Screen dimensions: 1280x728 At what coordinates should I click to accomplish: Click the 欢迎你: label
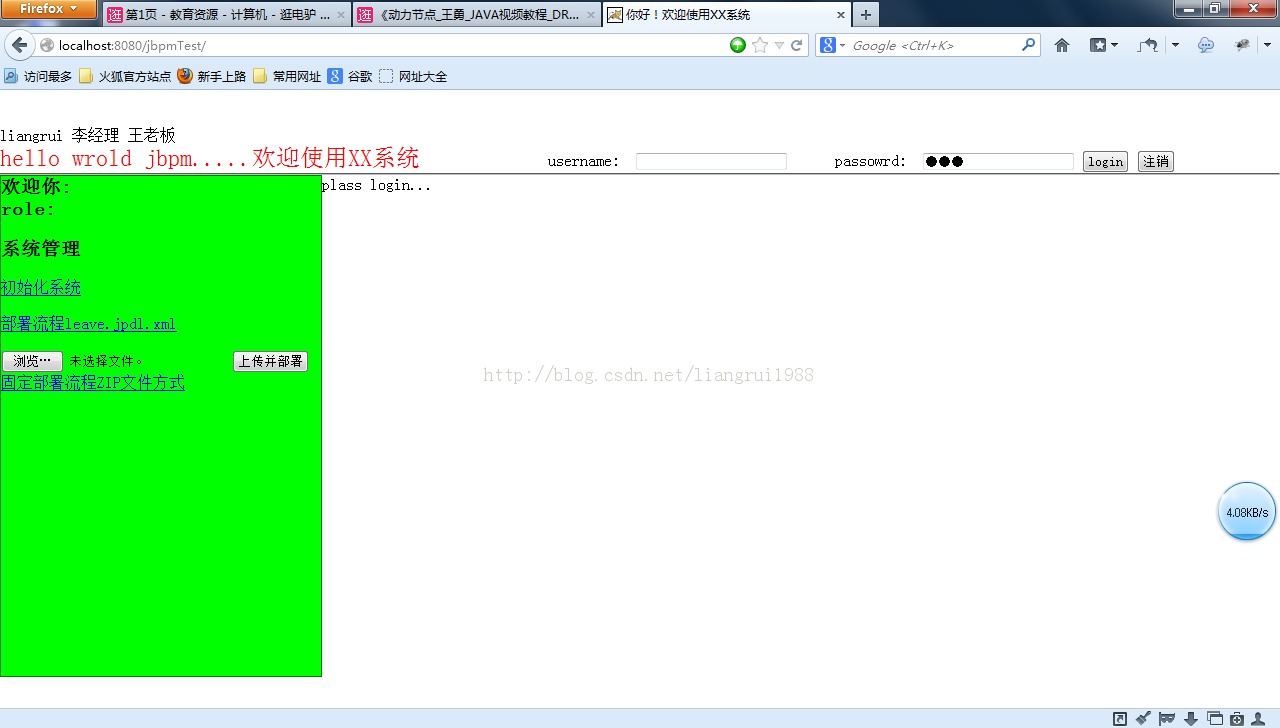coord(37,186)
